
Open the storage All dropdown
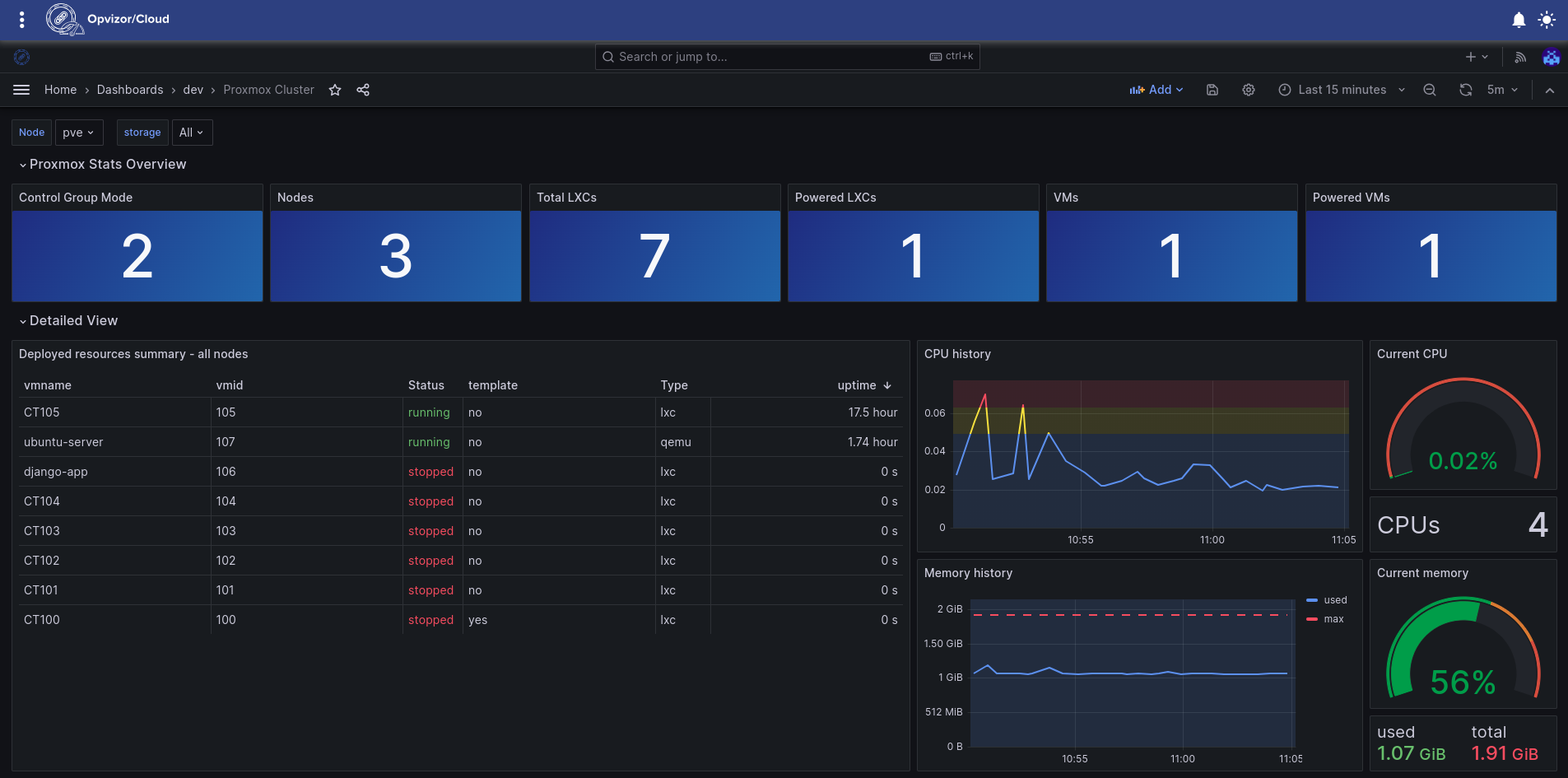coord(192,133)
